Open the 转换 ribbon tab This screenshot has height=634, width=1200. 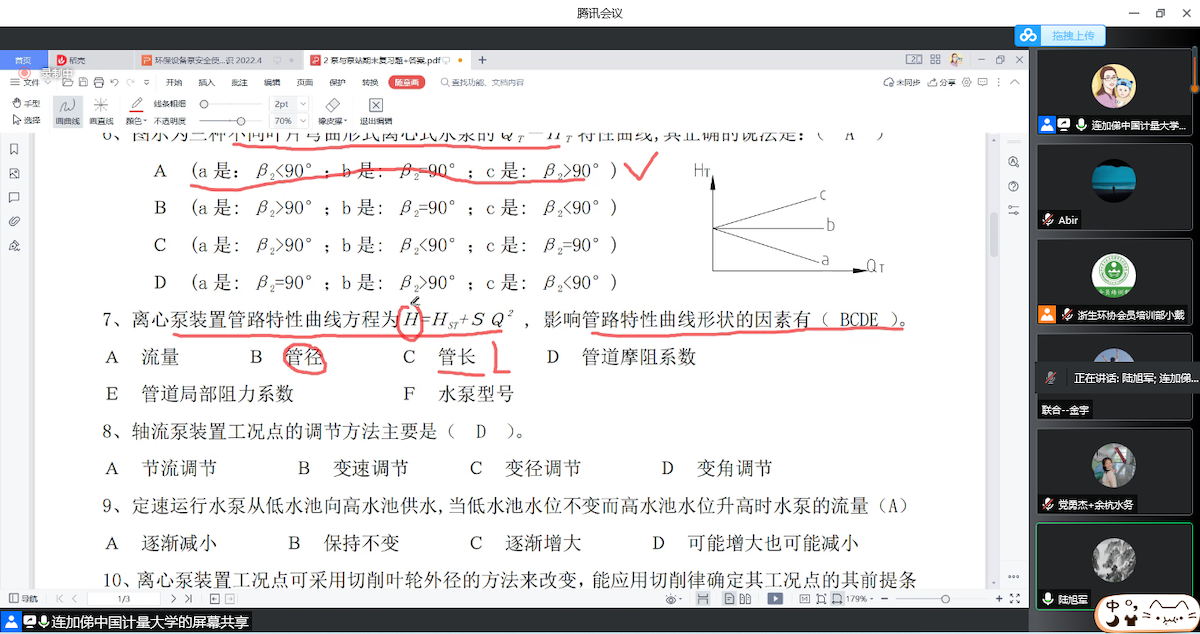370,82
